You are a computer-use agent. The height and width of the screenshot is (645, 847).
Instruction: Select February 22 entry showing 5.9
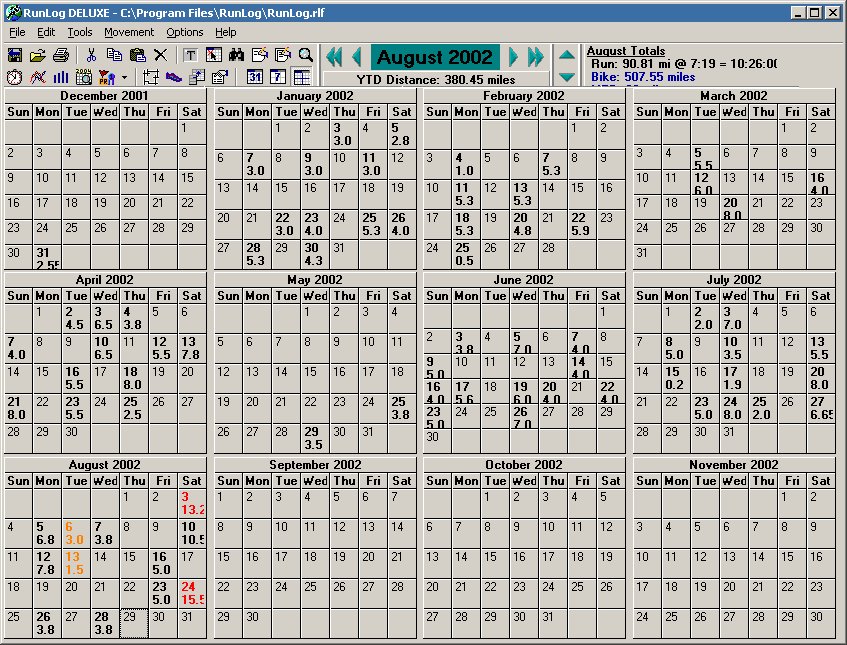582,224
